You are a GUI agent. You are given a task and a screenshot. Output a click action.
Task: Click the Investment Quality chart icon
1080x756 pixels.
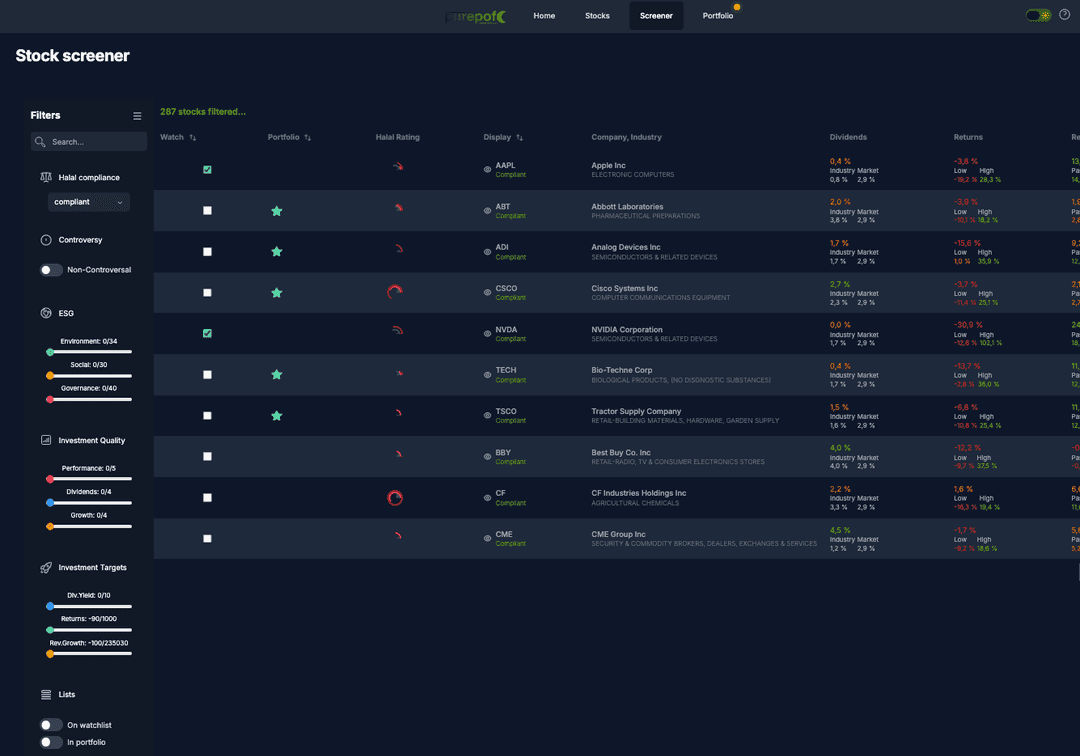46,440
